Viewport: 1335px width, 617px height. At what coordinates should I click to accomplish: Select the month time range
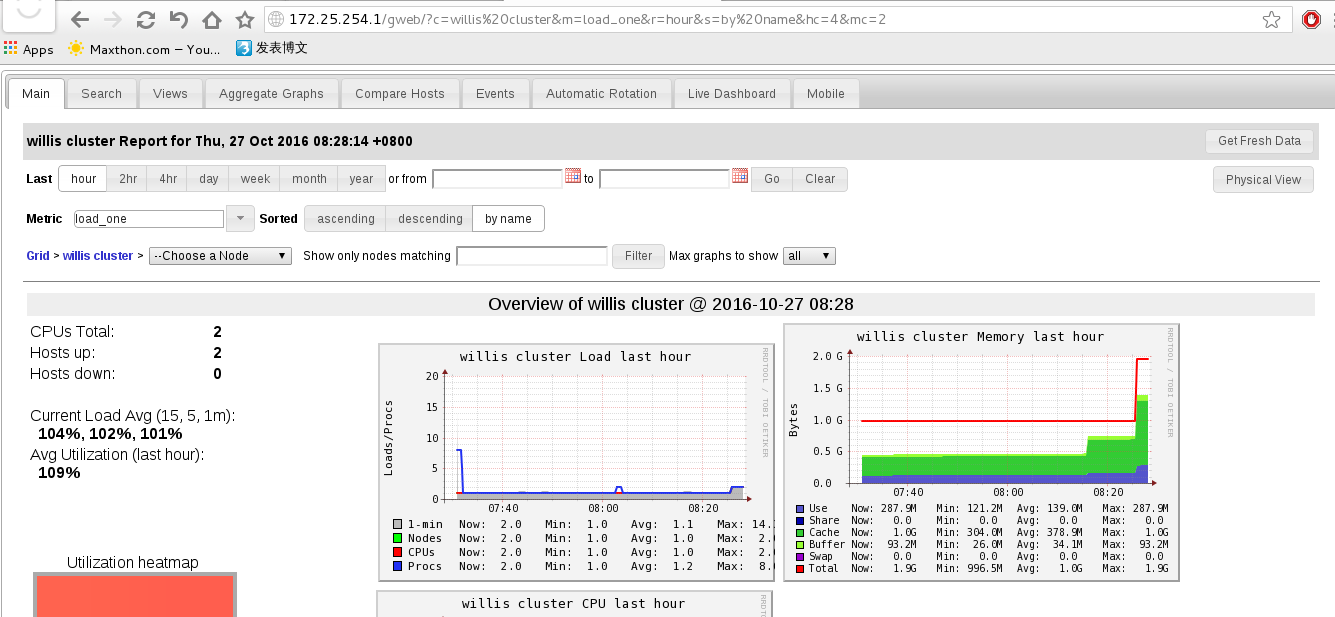pos(309,179)
